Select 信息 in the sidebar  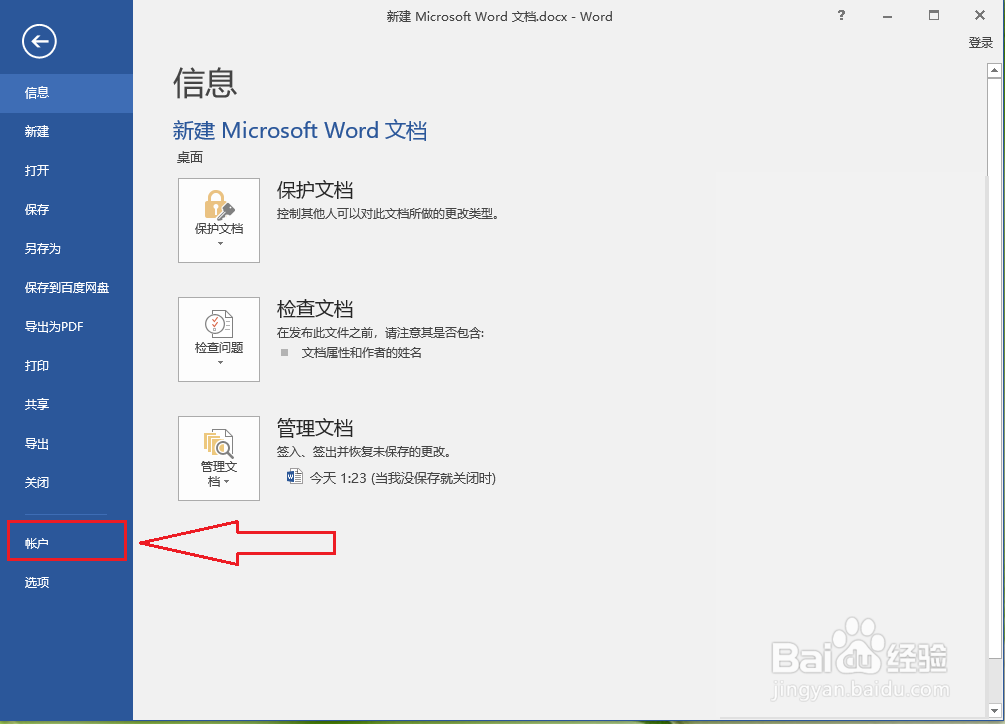[67, 93]
